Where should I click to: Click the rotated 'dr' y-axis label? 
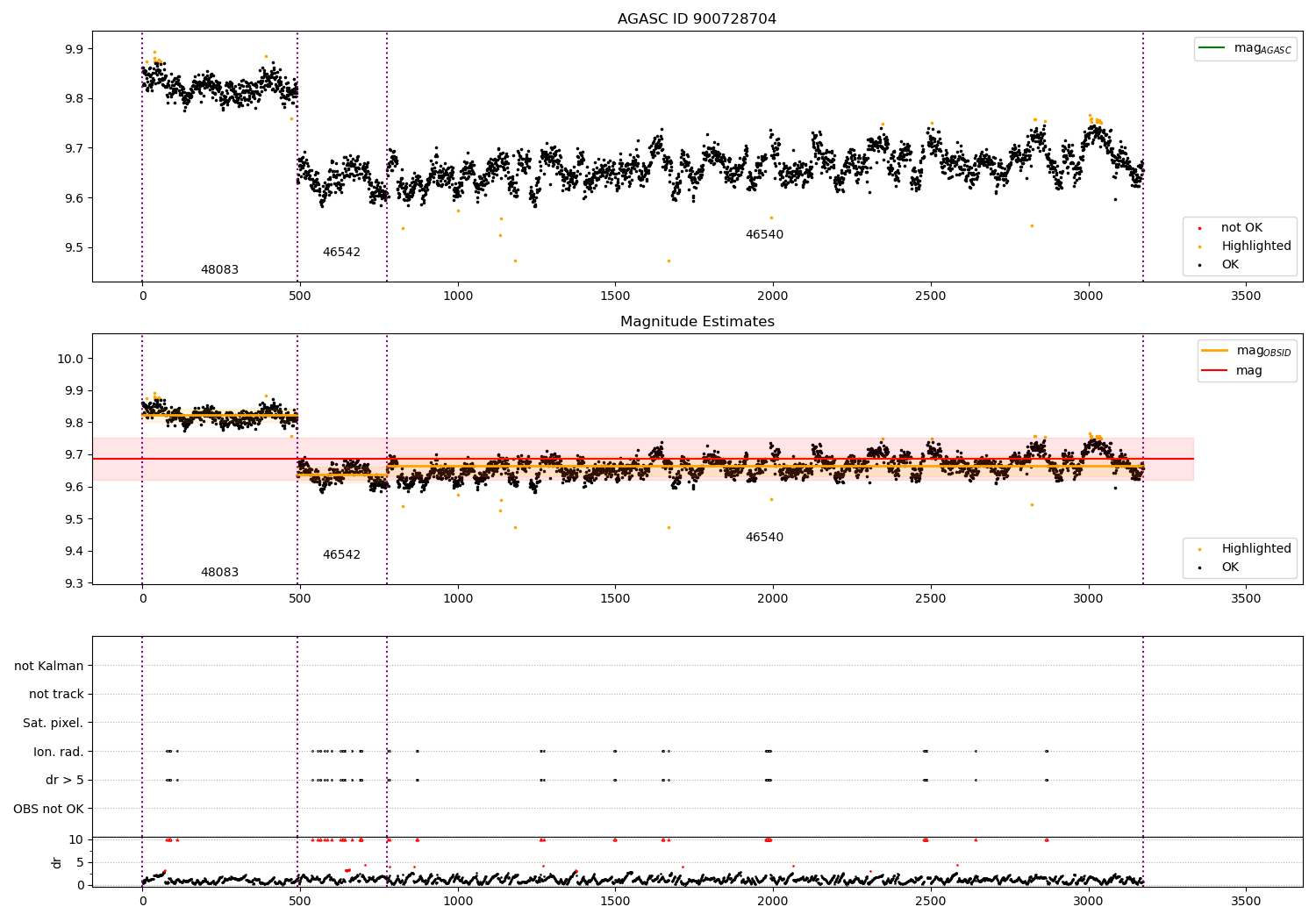[x=57, y=862]
